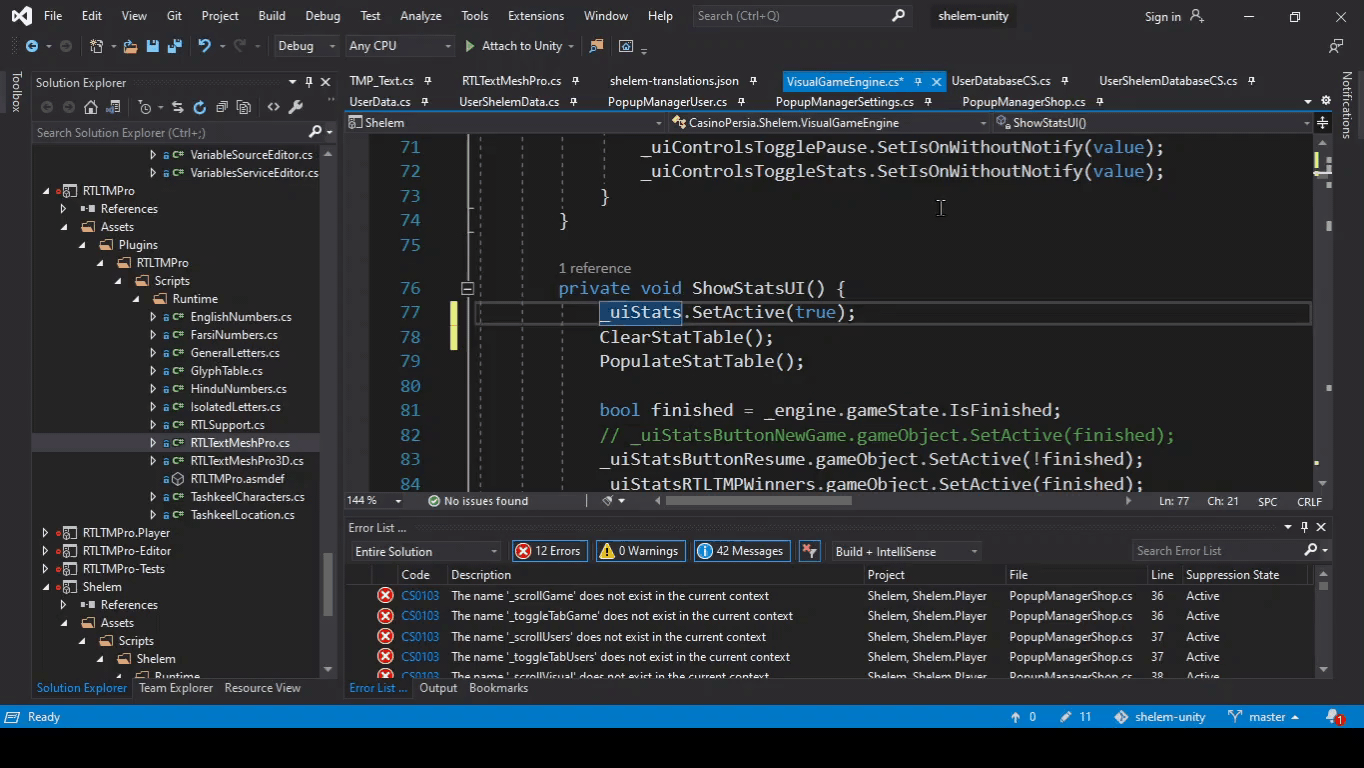The image size is (1364, 768).
Task: Click the Undo arrow icon
Action: [204, 46]
